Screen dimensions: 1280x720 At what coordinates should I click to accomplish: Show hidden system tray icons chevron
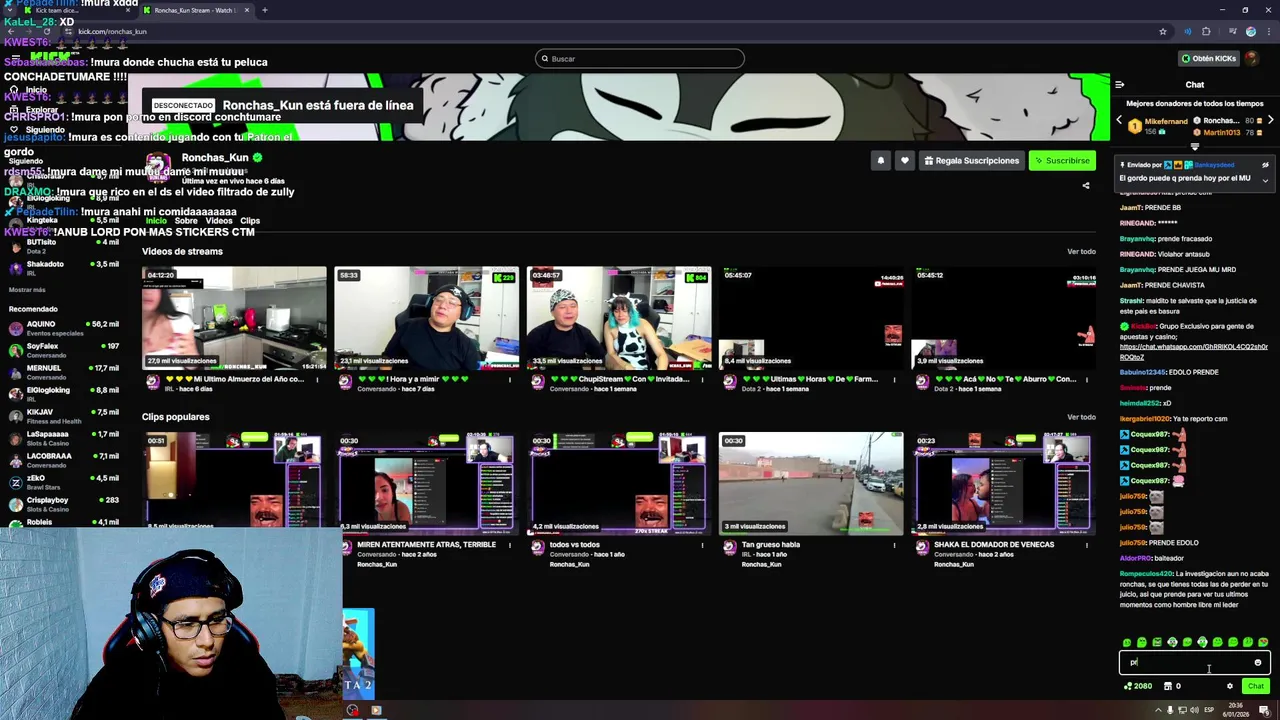pyautogui.click(x=1158, y=710)
